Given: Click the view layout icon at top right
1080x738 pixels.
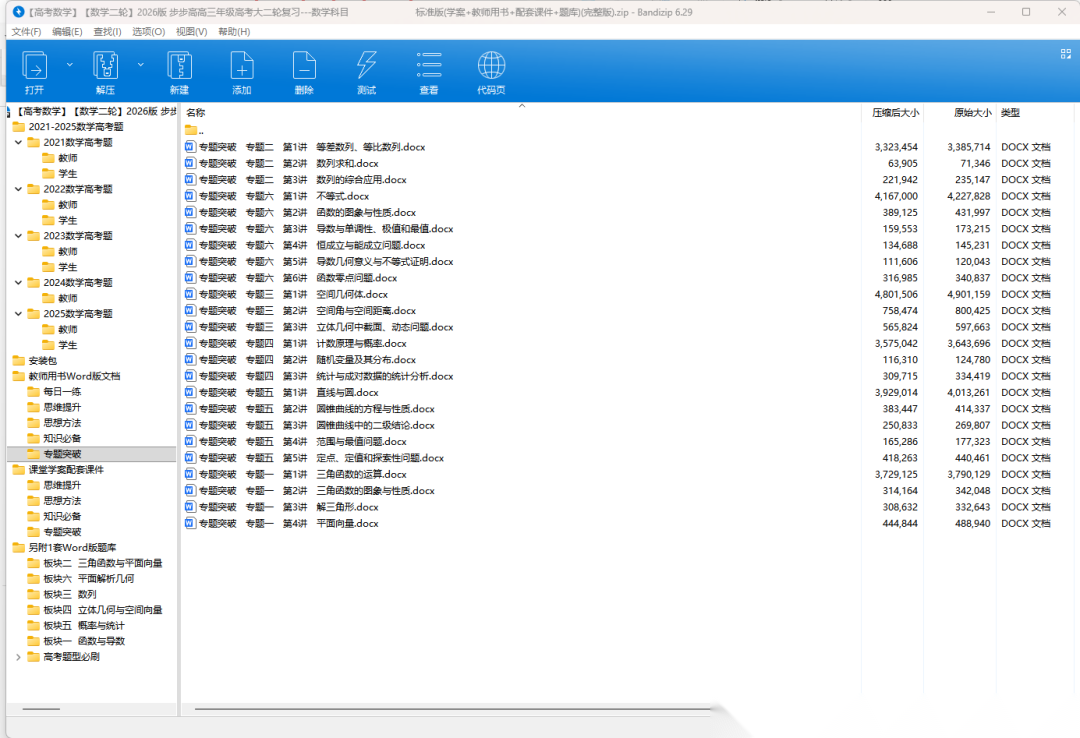Looking at the screenshot, I should [x=1066, y=54].
